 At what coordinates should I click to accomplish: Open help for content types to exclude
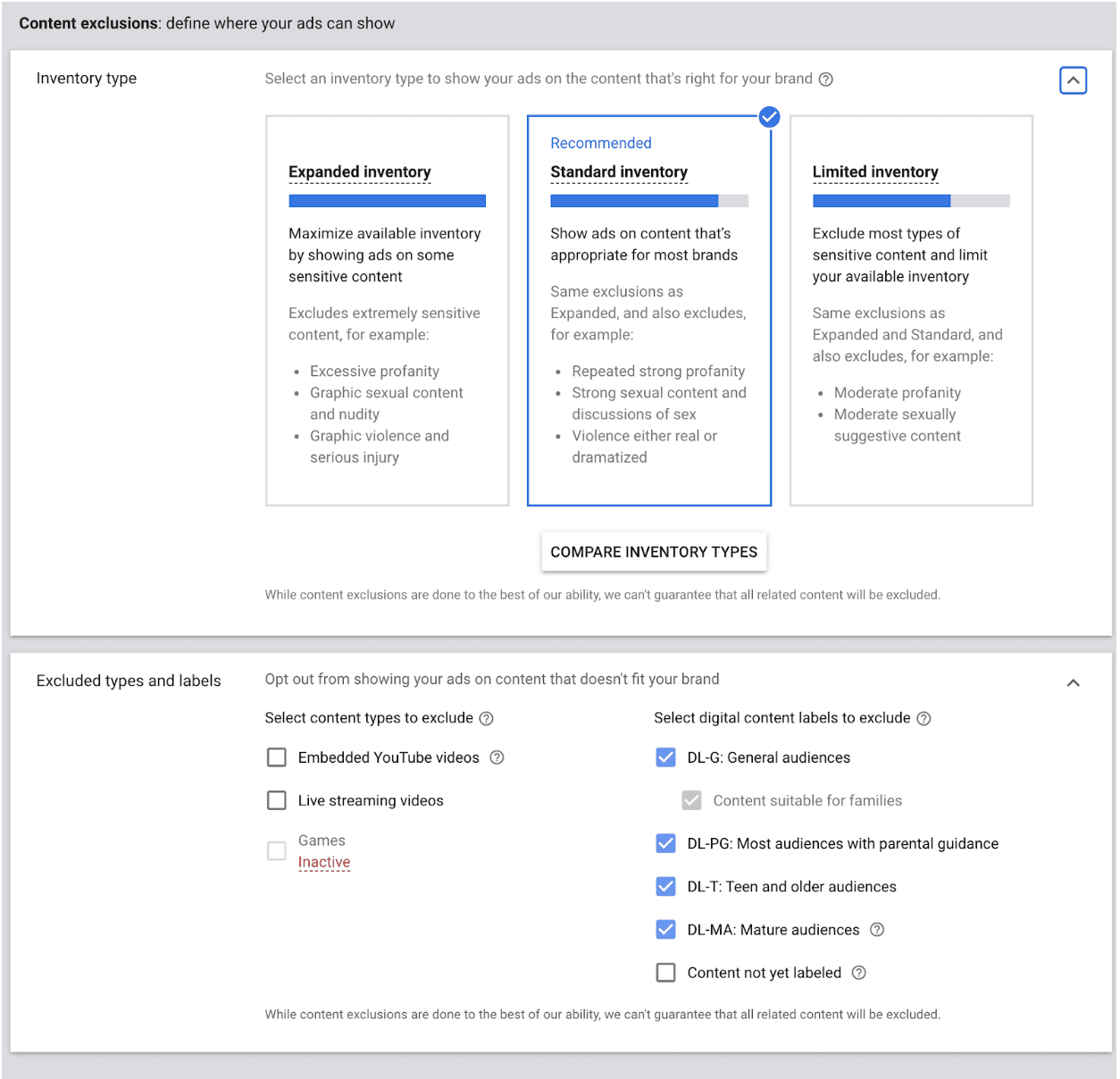tap(487, 719)
